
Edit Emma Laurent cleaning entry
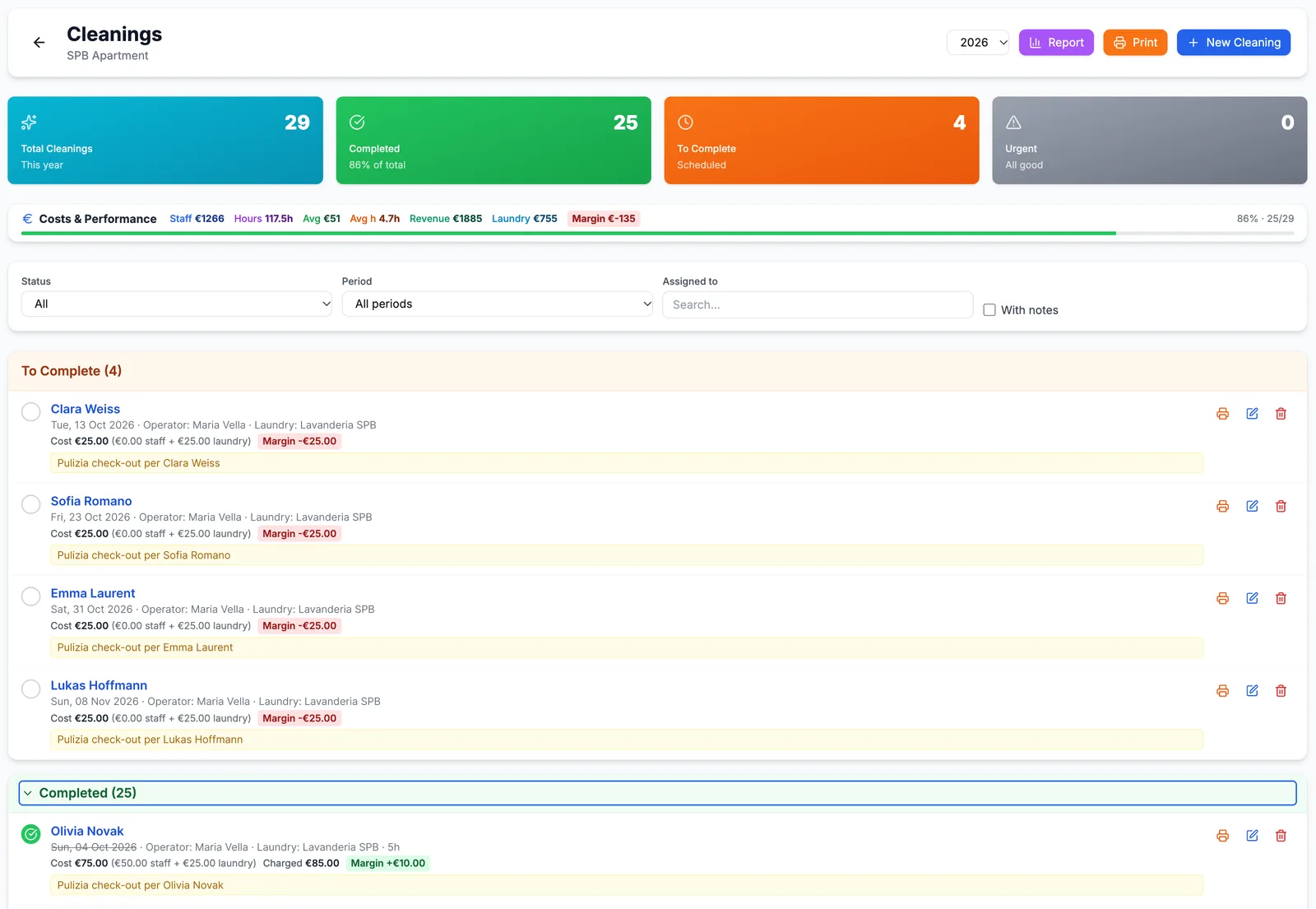coord(1252,598)
